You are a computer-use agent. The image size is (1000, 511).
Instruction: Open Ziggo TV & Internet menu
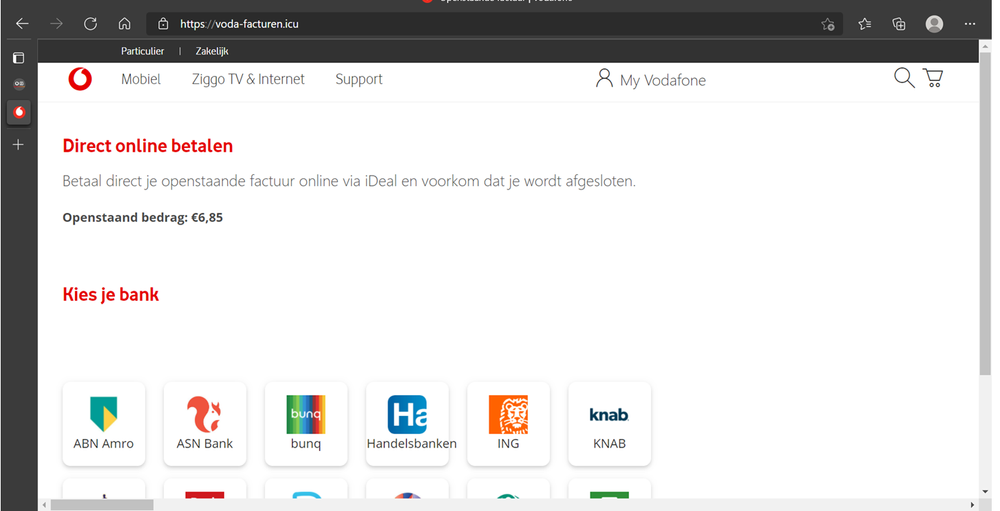coord(248,79)
